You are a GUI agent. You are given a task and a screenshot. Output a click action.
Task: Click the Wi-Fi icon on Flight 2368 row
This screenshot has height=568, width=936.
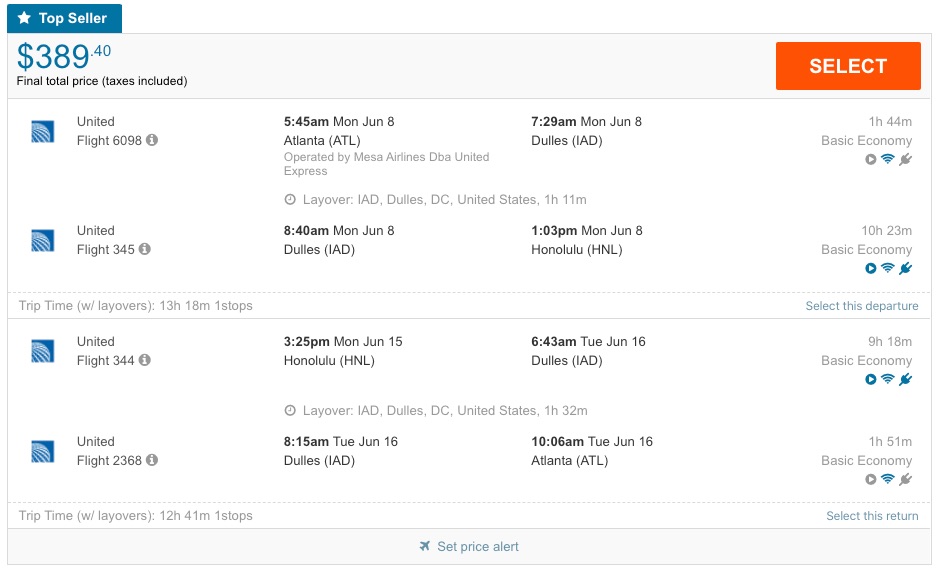(x=887, y=479)
